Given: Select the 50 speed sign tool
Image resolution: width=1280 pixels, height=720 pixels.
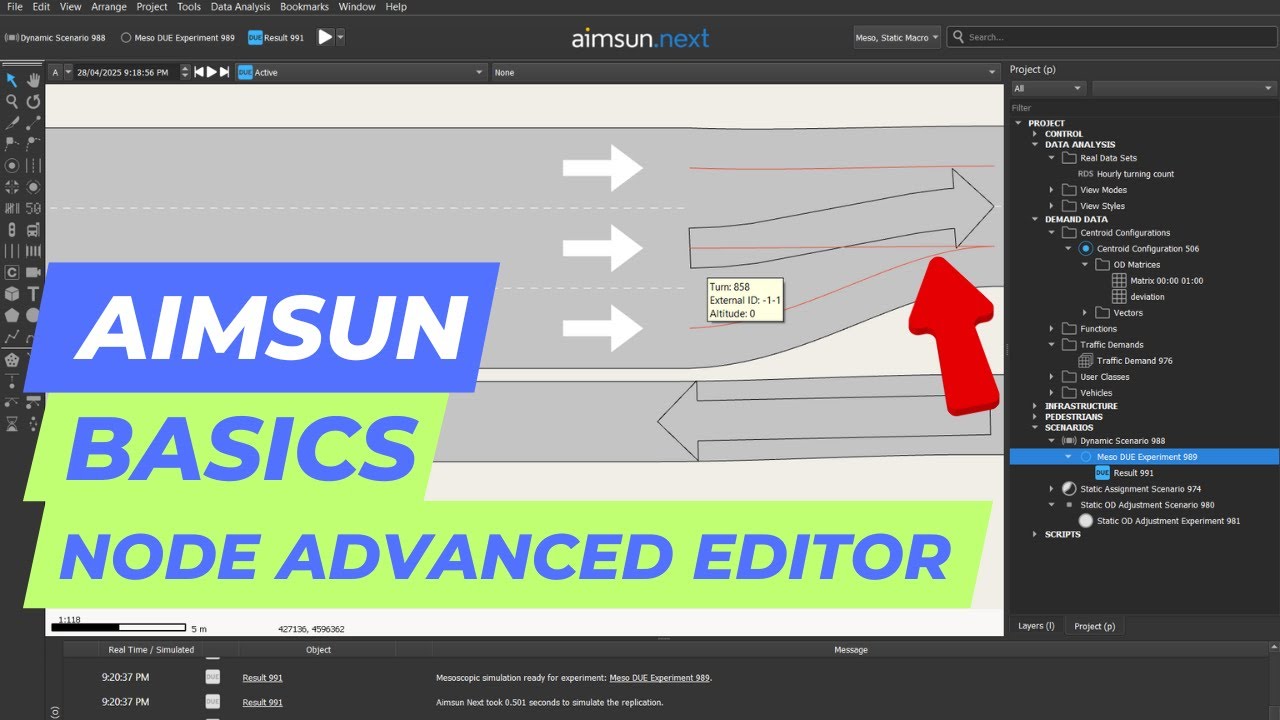Looking at the screenshot, I should pos(33,208).
